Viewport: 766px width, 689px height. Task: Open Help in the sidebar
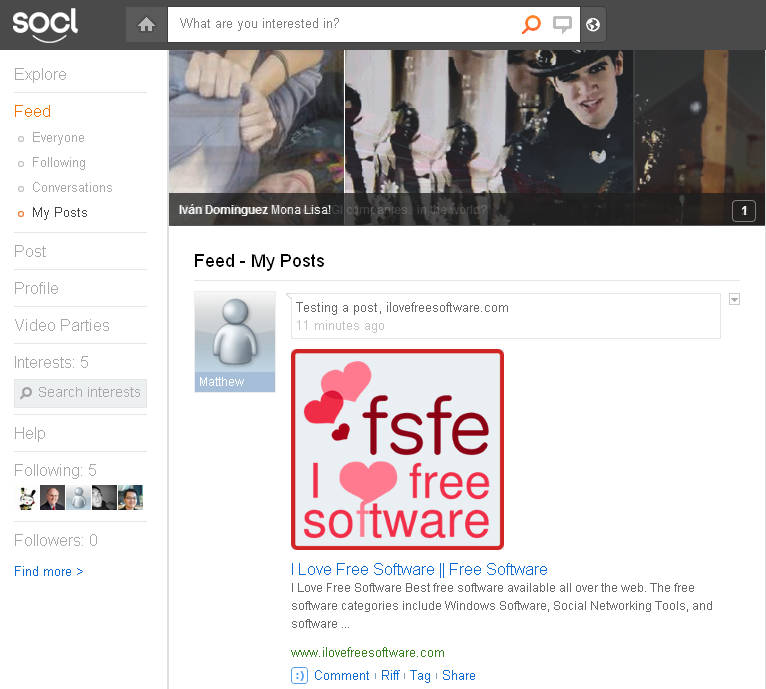pos(30,433)
